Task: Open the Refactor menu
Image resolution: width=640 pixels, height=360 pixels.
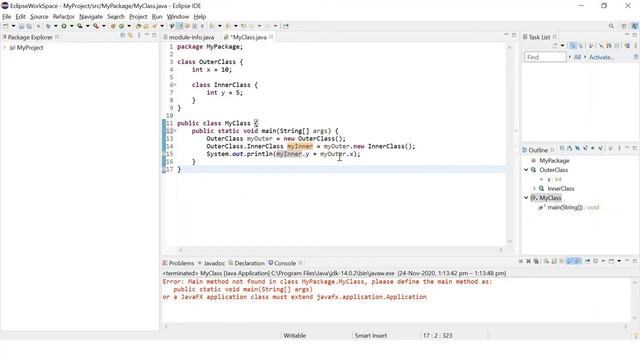Action: click(x=64, y=17)
